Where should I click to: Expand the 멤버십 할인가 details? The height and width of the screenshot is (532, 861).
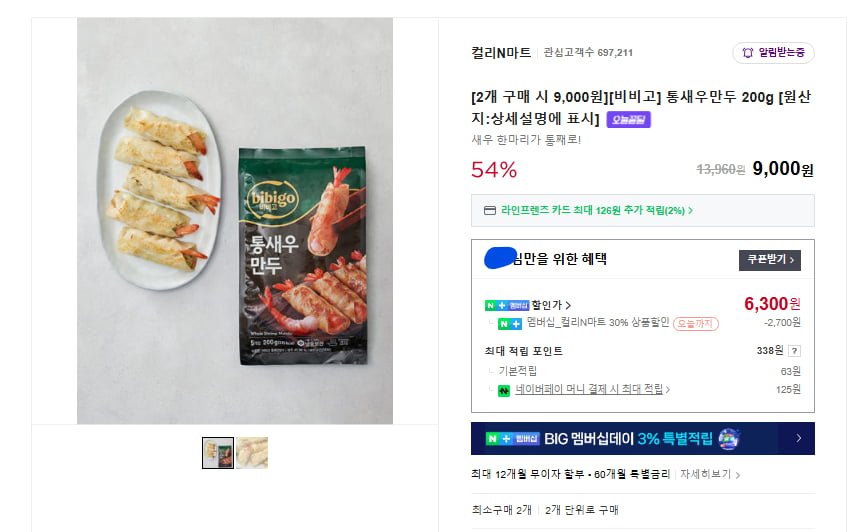click(552, 304)
